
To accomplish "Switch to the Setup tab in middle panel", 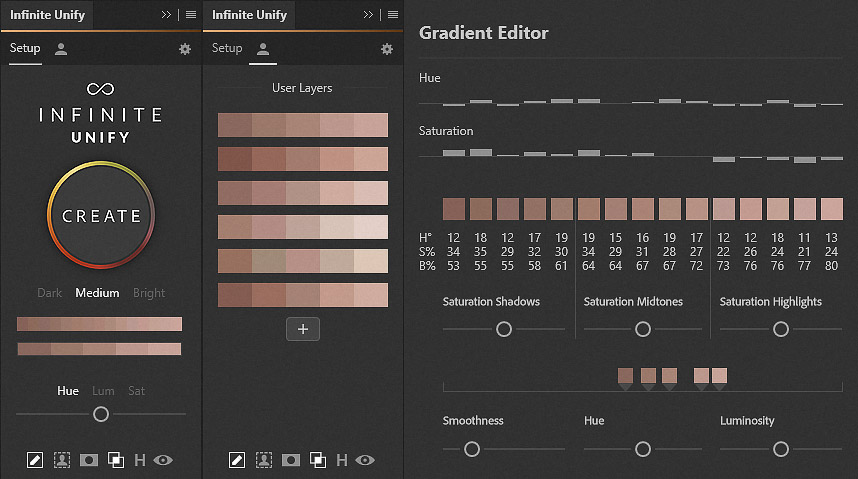I will 227,48.
